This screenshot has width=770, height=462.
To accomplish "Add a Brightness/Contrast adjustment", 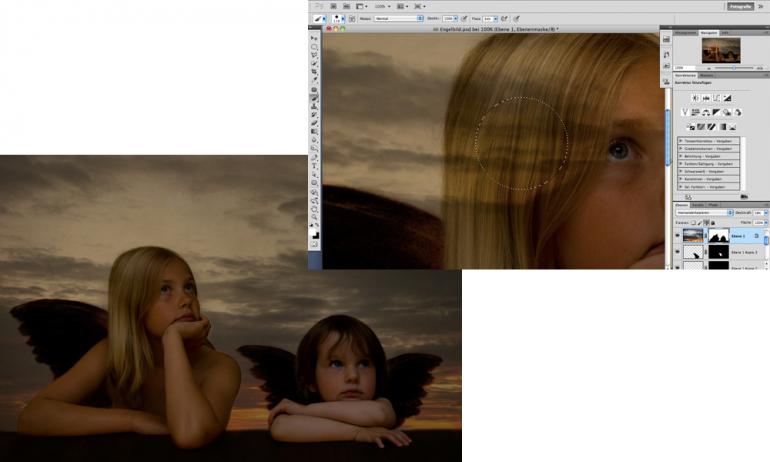I will pyautogui.click(x=695, y=98).
